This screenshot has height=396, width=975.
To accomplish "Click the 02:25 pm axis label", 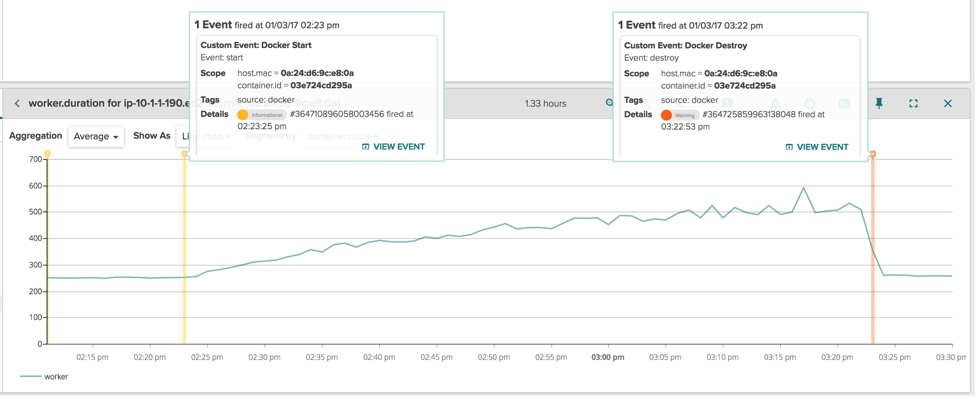I will [207, 357].
